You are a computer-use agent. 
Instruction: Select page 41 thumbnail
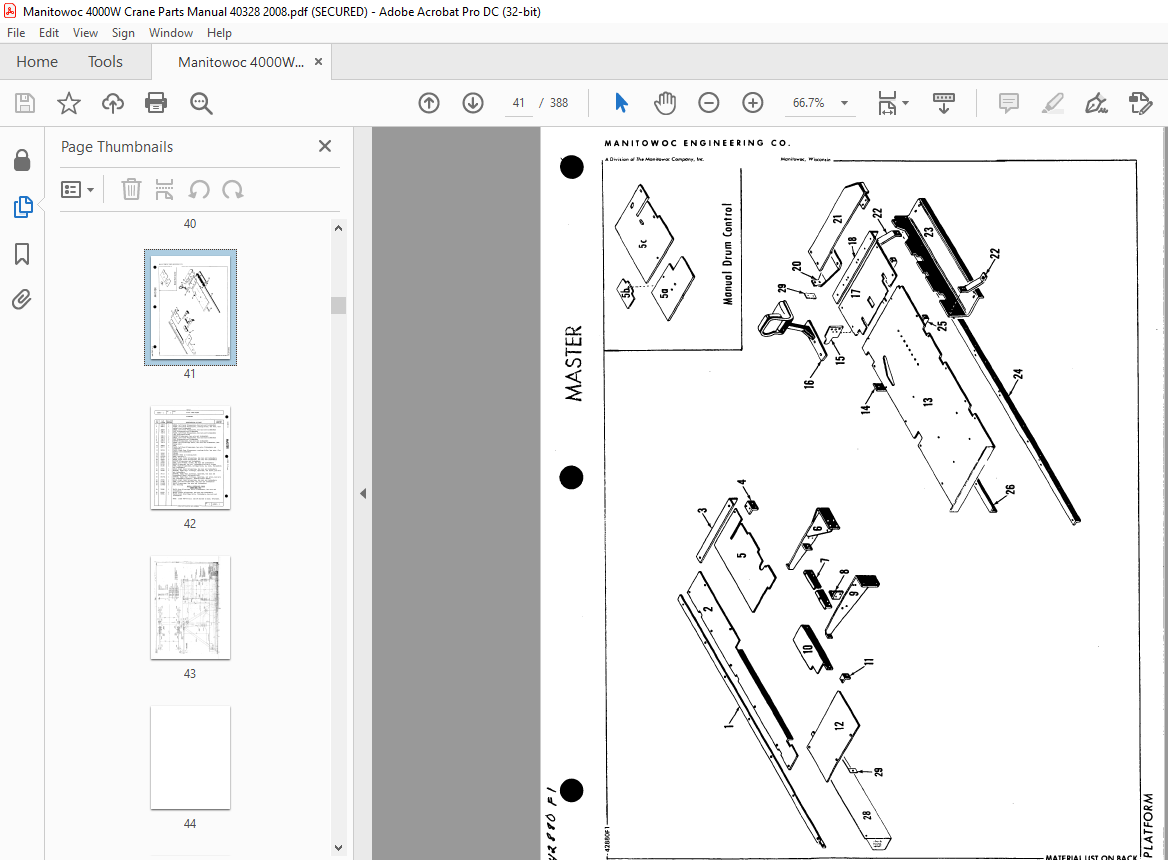click(x=190, y=308)
